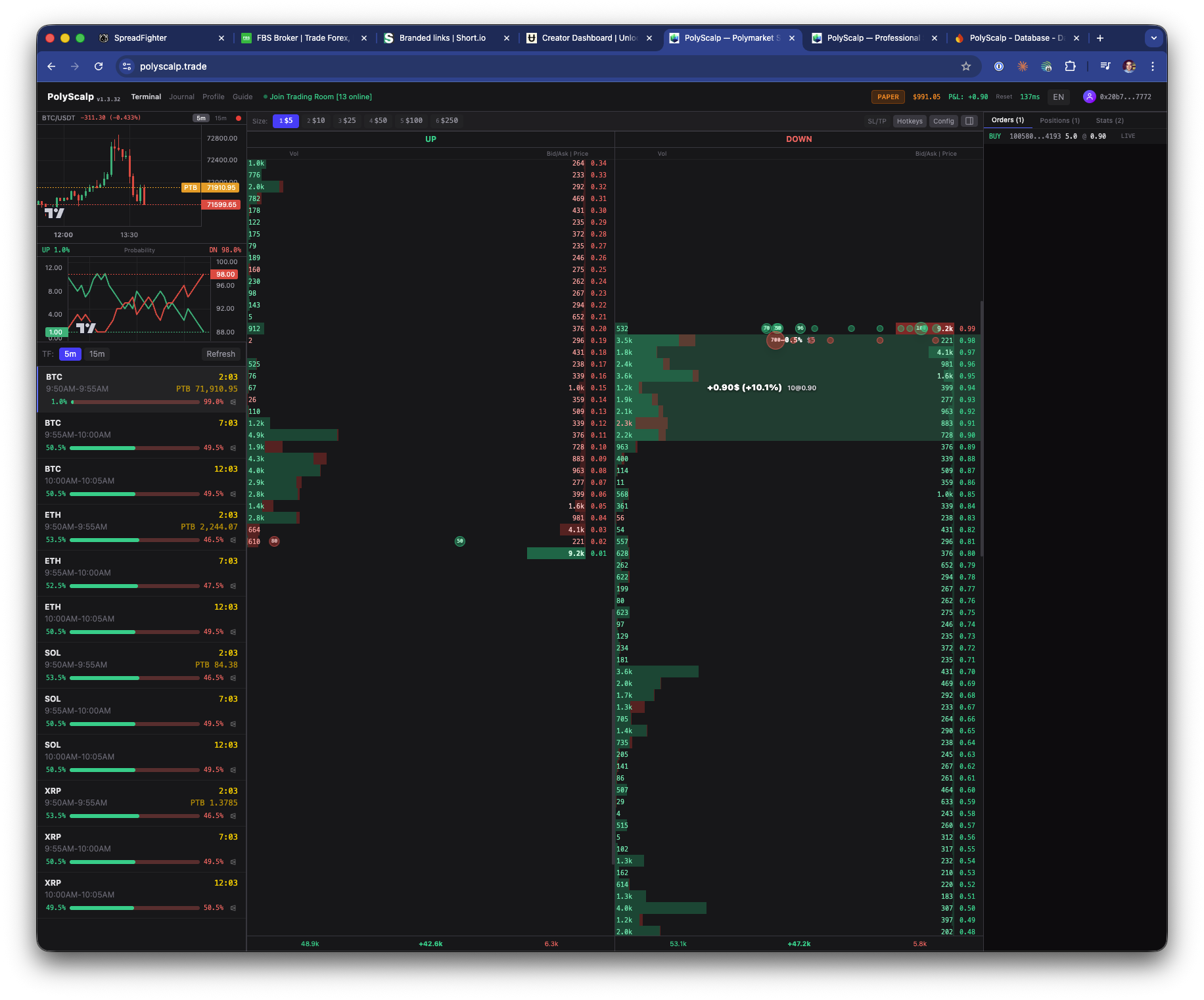This screenshot has height=1000, width=1204.
Task: Click the purple wallet avatar icon
Action: click(x=1089, y=97)
